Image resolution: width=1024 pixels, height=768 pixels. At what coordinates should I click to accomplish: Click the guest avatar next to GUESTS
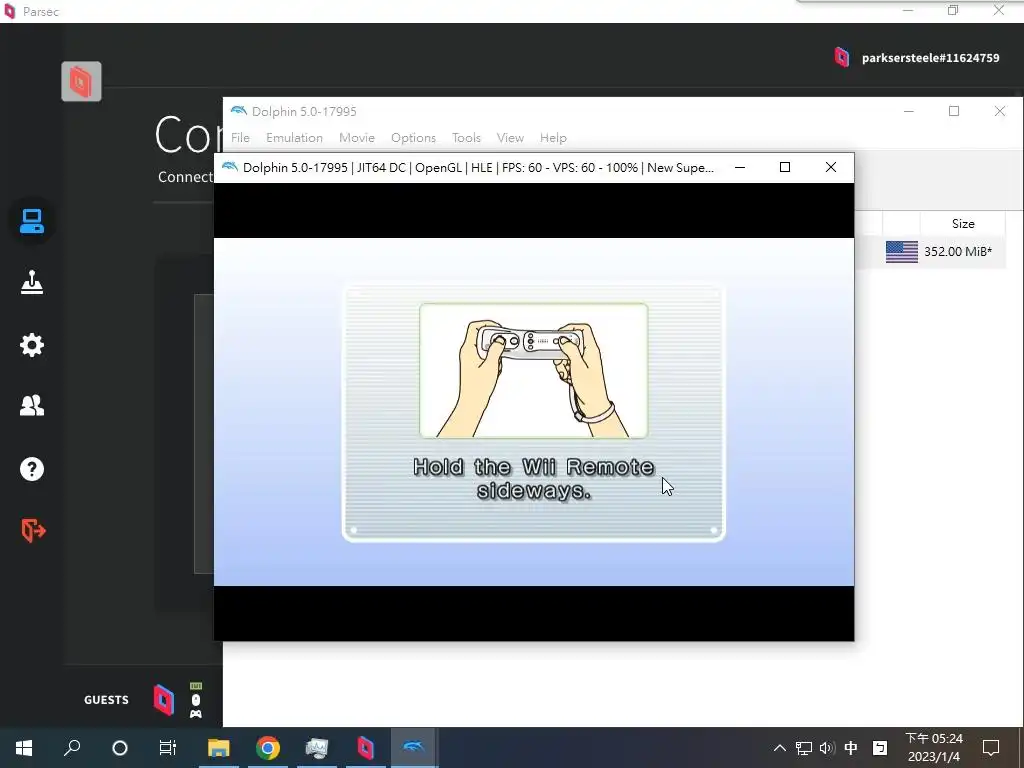coord(163,700)
